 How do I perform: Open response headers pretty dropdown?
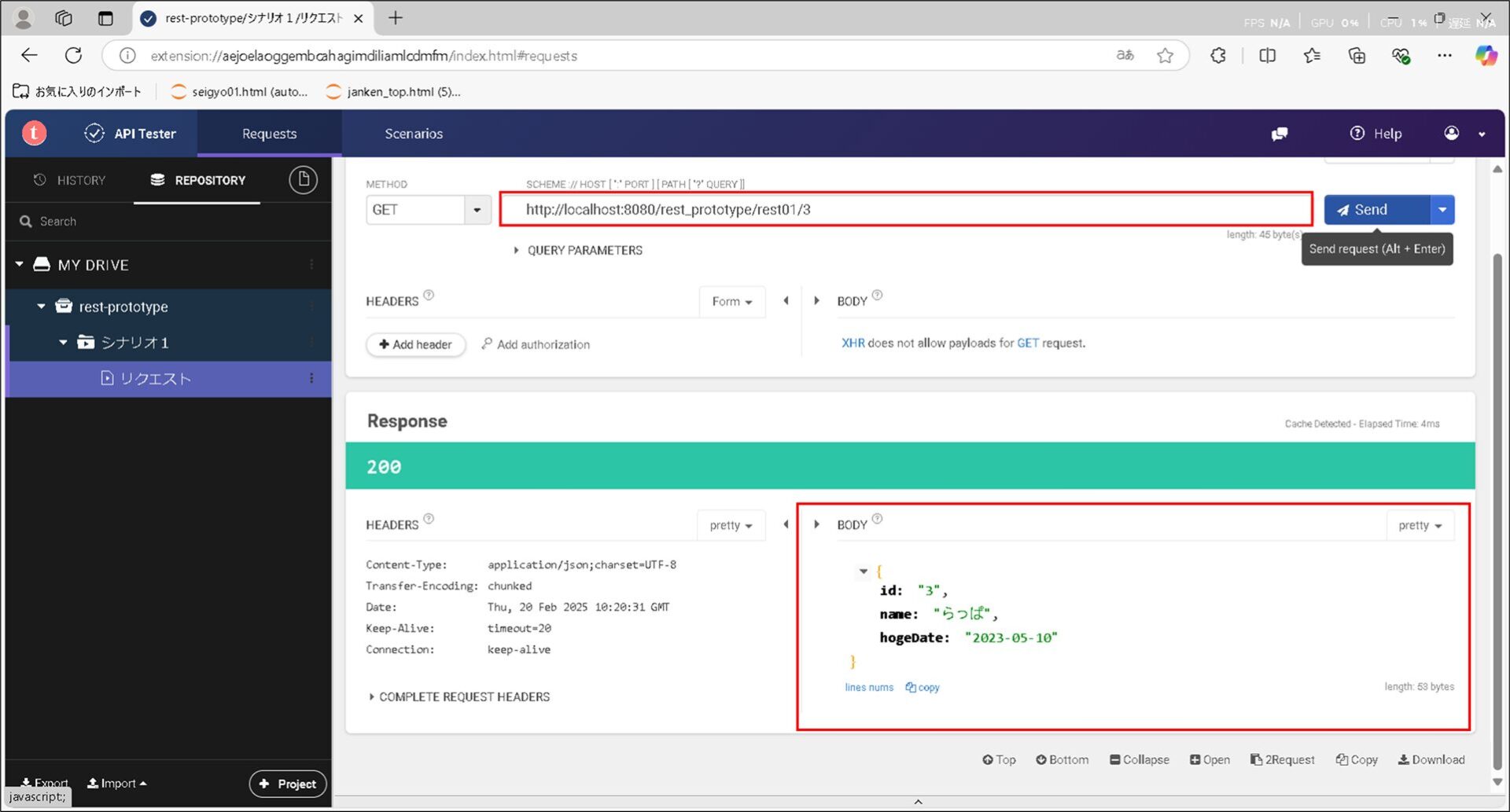[x=731, y=525]
